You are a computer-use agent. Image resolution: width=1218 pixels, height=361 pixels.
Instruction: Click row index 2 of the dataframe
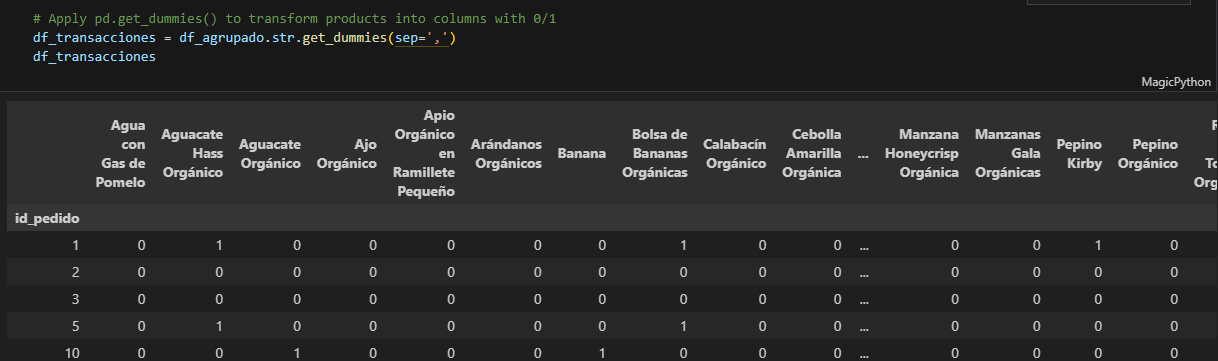point(76,271)
